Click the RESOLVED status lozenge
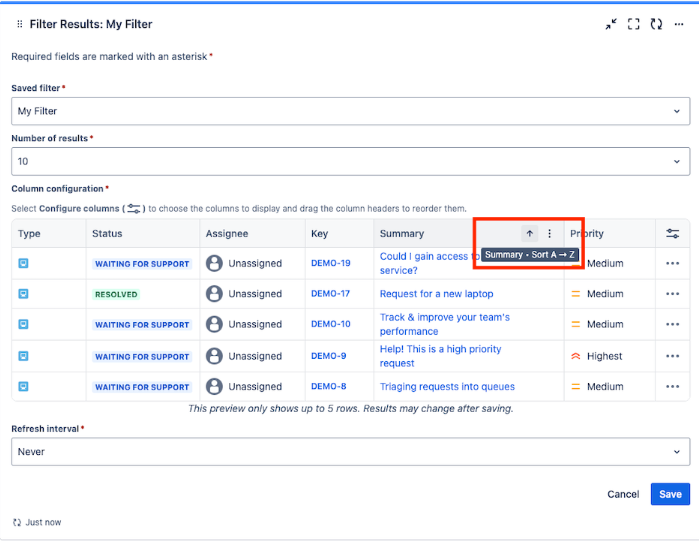Screen dimensions: 699x541 point(116,294)
